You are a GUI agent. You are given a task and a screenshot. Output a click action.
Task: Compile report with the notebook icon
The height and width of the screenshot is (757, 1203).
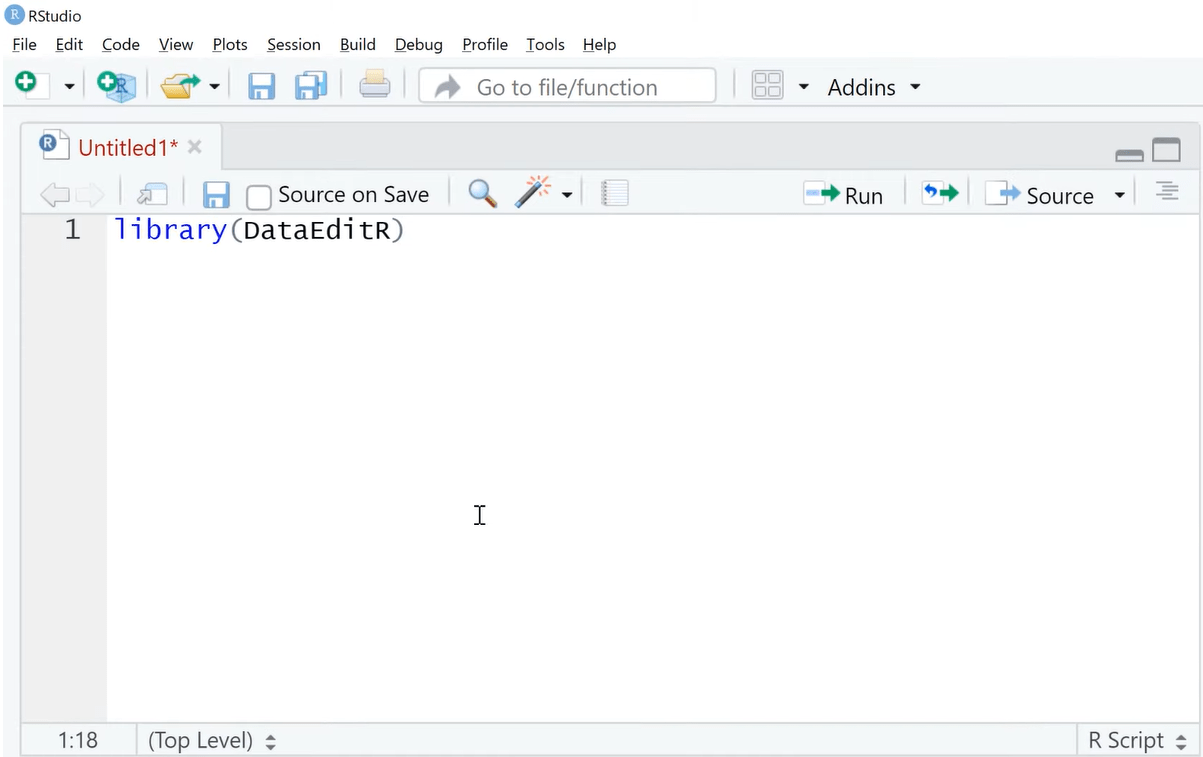(615, 193)
